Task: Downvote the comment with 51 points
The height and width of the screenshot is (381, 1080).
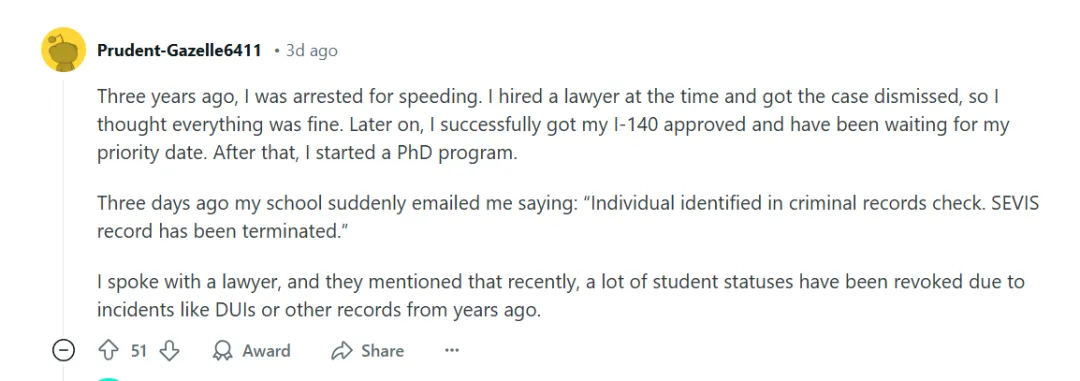Action: (x=169, y=351)
